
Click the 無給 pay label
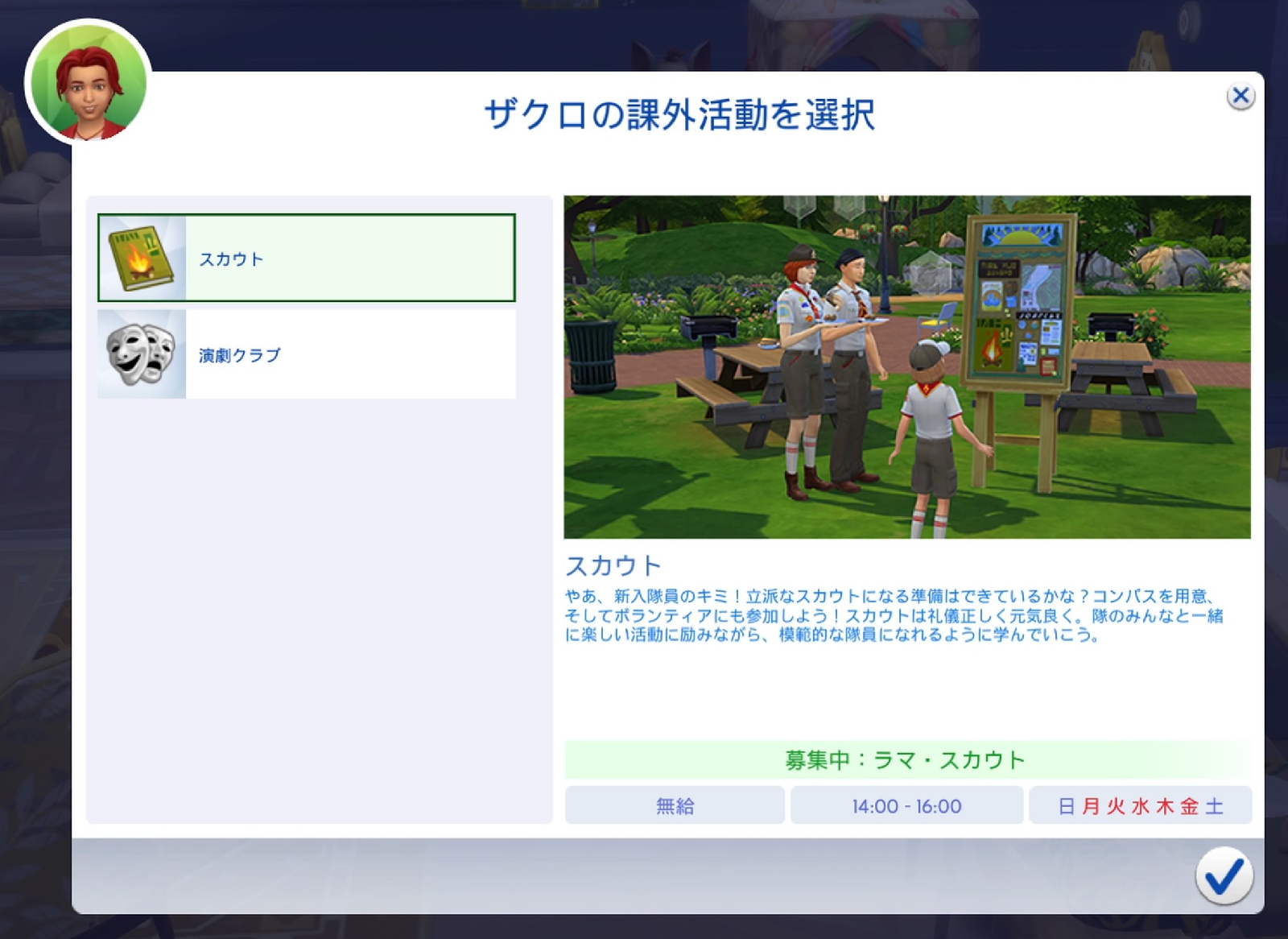point(675,805)
